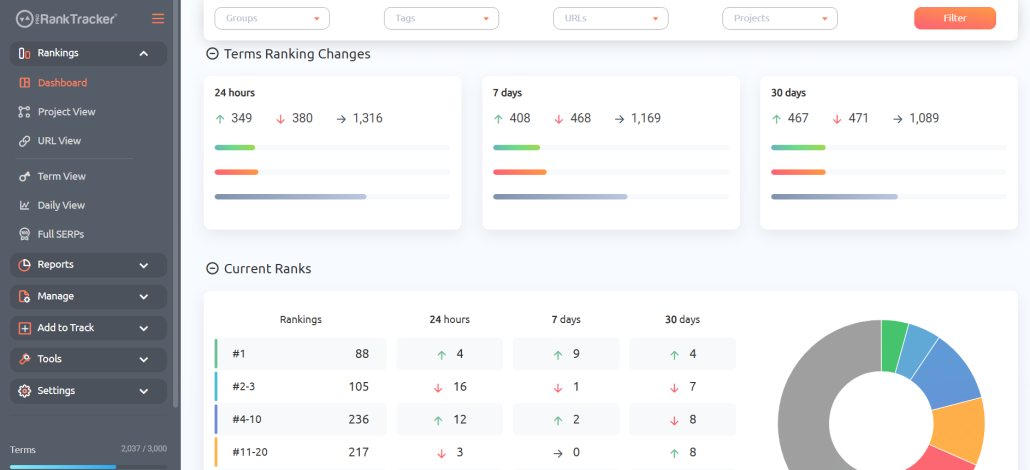Click the green up arrow beside 349
This screenshot has height=470, width=1030.
point(219,119)
